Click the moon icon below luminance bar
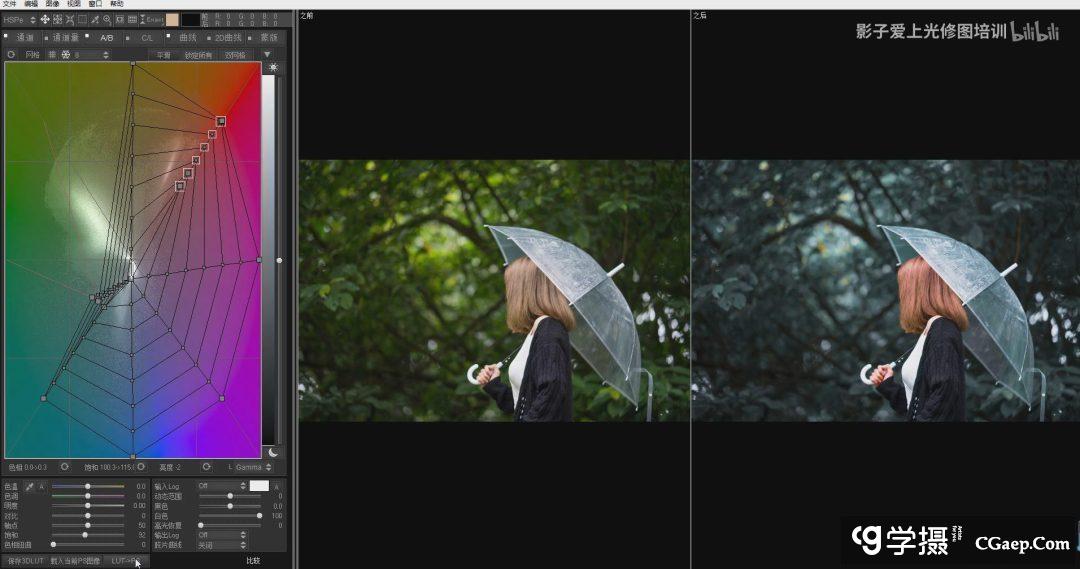This screenshot has height=569, width=1080. click(x=271, y=452)
